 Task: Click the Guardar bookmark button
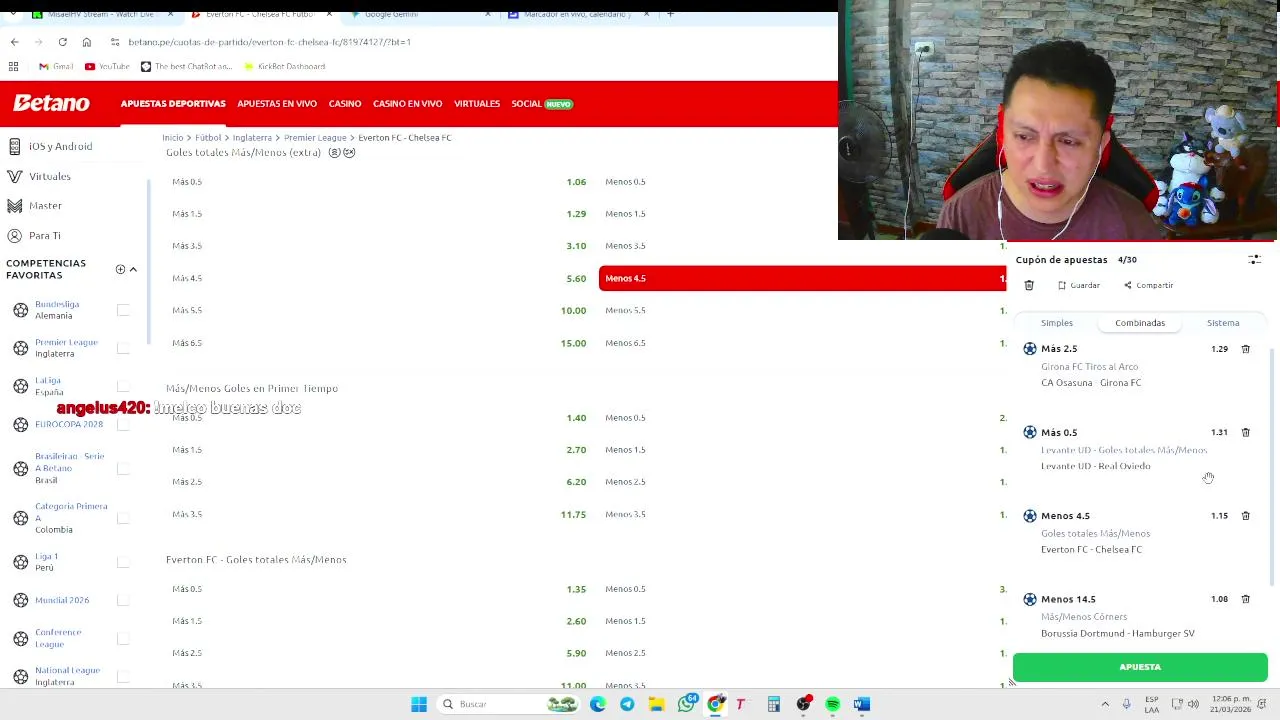pyautogui.click(x=1079, y=285)
